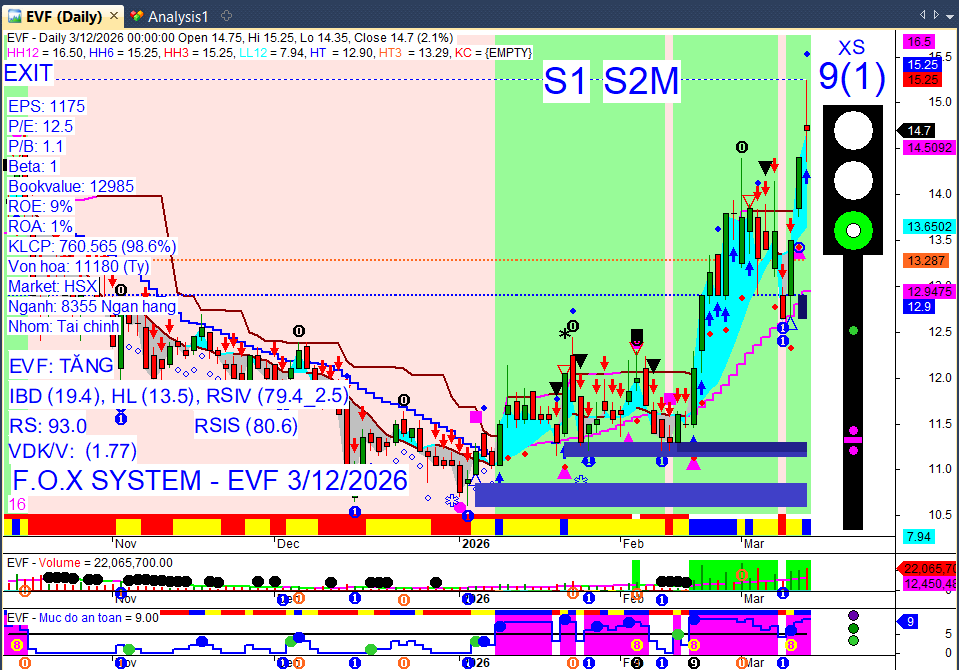Click the 2026 date axis marker
The image size is (959, 670).
pyautogui.click(x=476, y=543)
